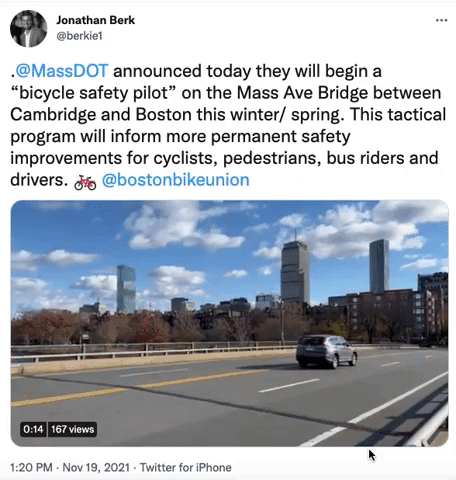
Task: Open the @bostonbikeunion mention
Action: click(176, 180)
